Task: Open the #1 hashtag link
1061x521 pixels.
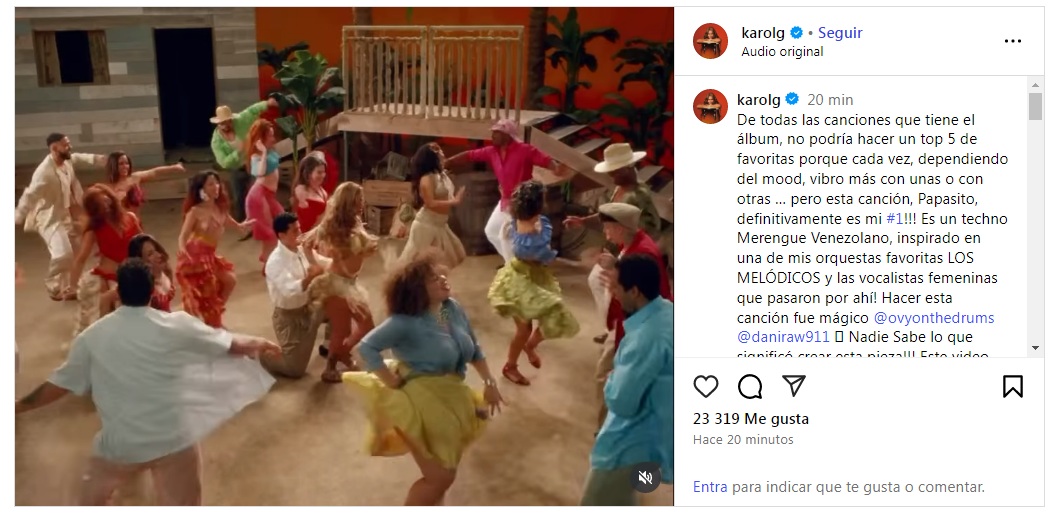Action: coord(894,219)
